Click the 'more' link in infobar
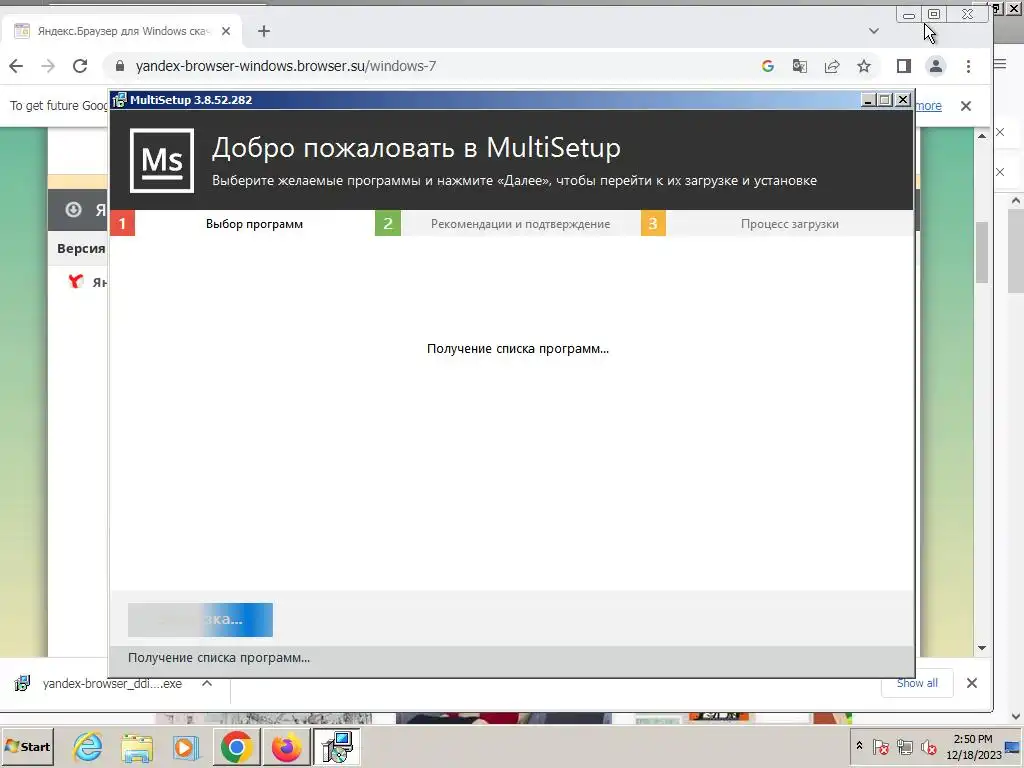1024x768 pixels. [x=928, y=106]
